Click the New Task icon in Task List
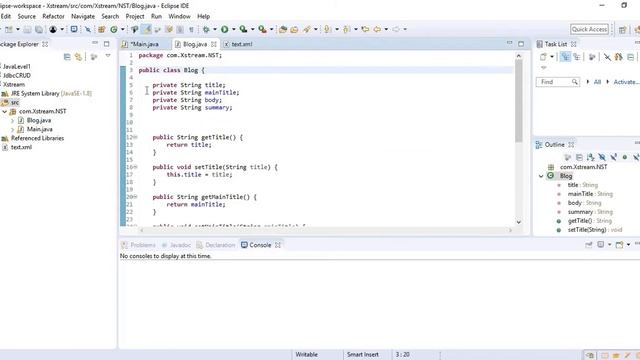 coord(543,57)
